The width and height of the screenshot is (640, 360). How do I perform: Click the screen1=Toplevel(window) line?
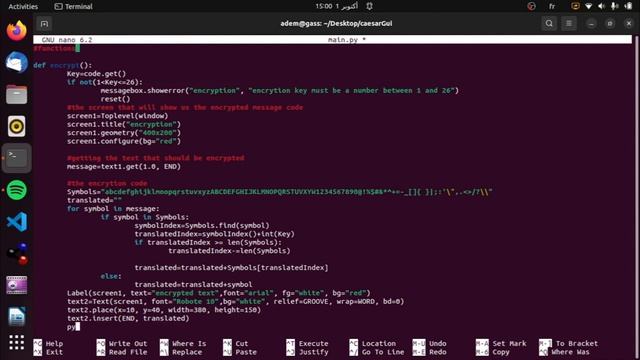coord(118,116)
